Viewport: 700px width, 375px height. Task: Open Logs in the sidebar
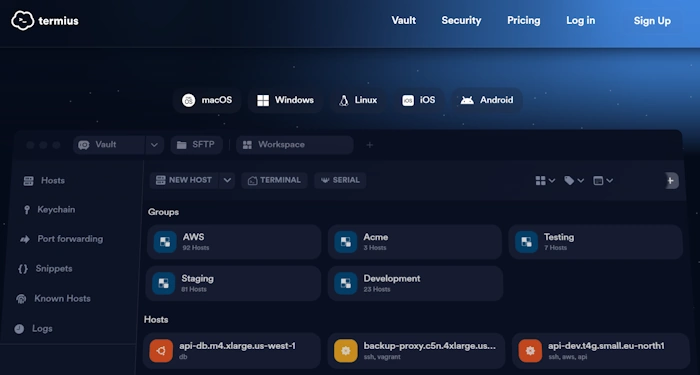(33, 329)
